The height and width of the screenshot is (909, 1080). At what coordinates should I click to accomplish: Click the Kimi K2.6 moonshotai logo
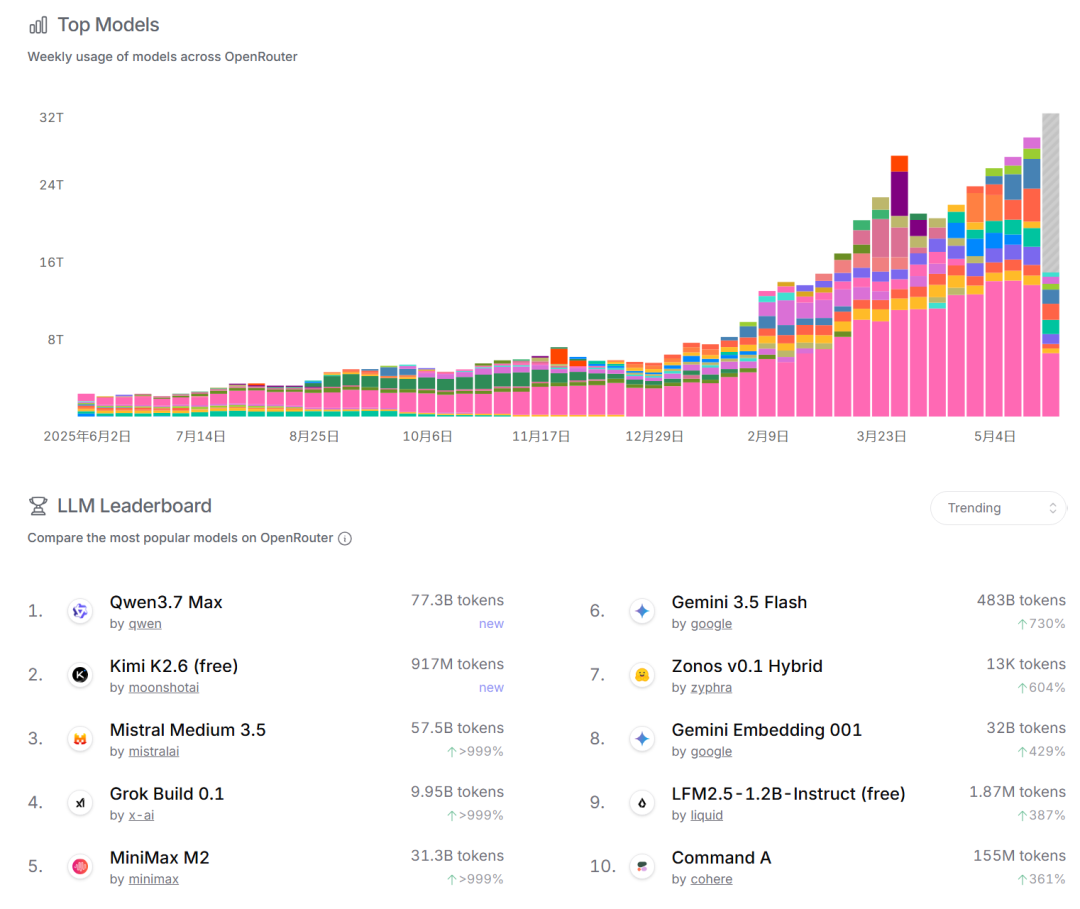pyautogui.click(x=80, y=675)
